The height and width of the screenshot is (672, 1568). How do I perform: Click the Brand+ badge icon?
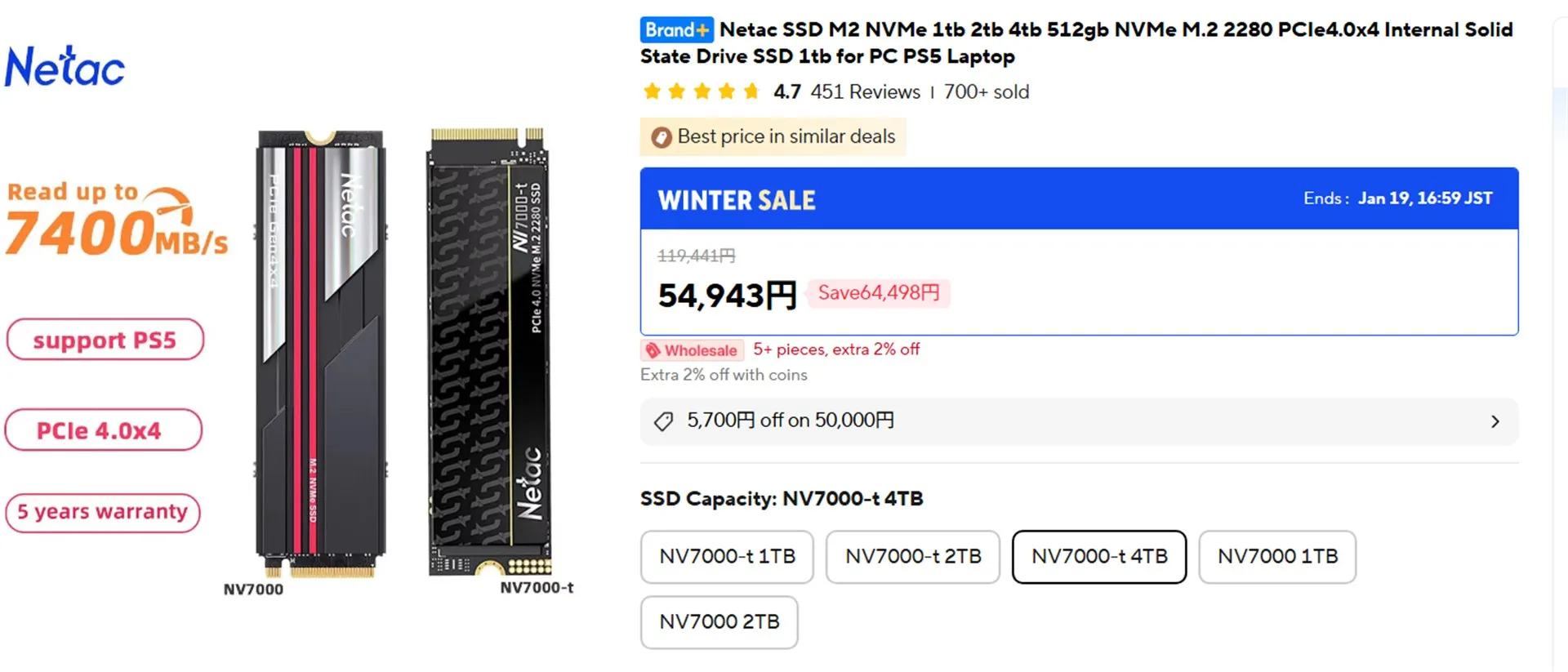[x=676, y=30]
